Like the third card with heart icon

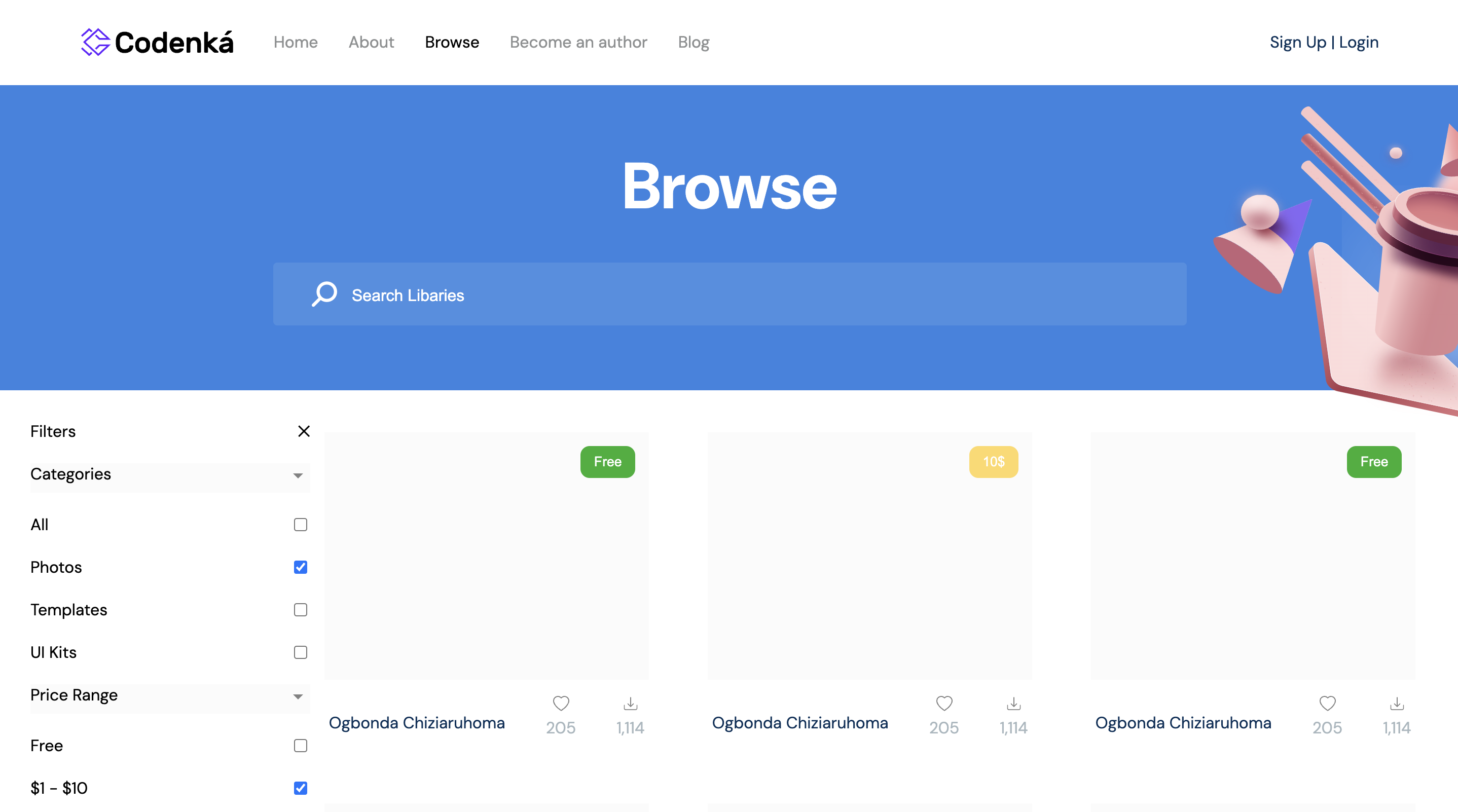1327,704
